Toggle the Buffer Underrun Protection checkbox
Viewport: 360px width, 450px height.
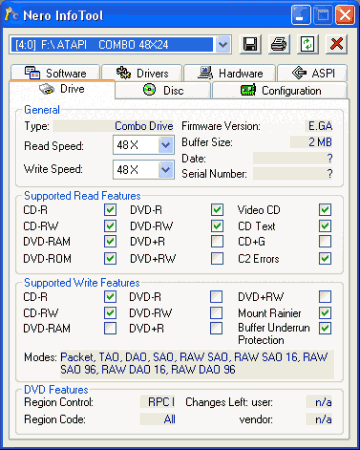click(325, 328)
